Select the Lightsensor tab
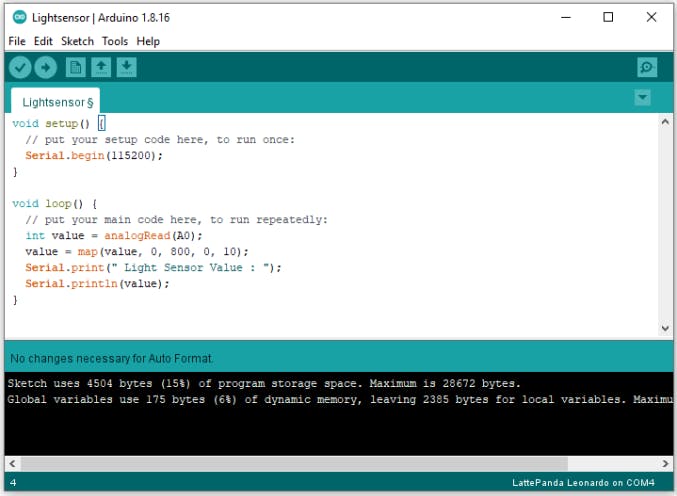The height and width of the screenshot is (496, 677). coord(56,102)
